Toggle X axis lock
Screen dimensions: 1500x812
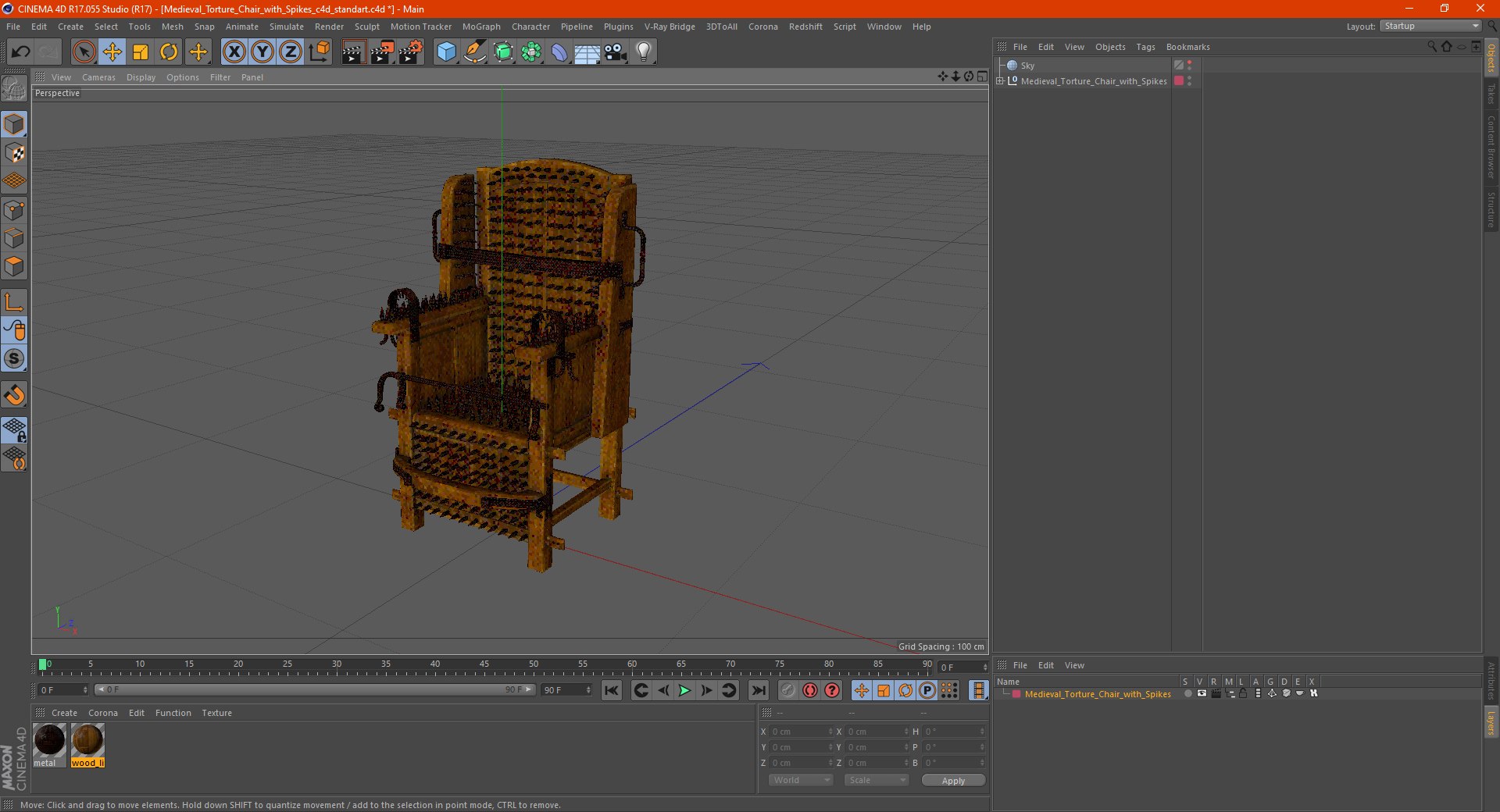coord(234,52)
